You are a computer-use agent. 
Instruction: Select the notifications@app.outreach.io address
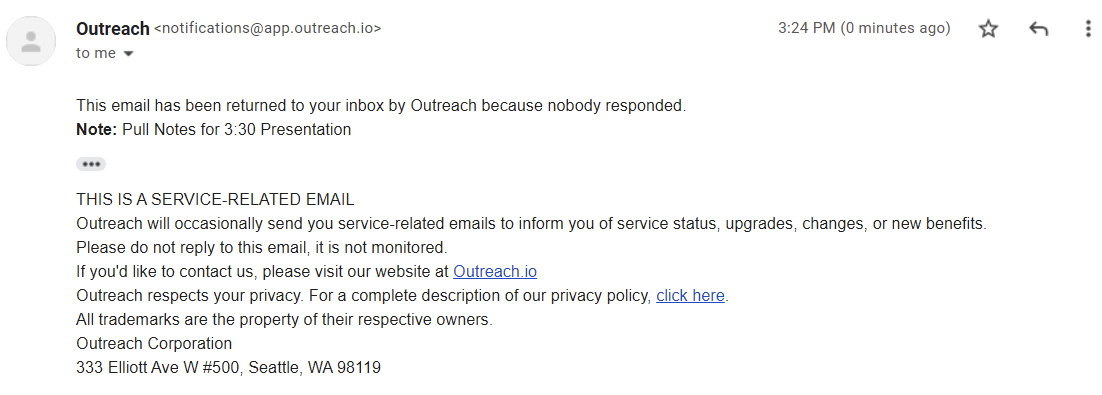[x=267, y=29]
